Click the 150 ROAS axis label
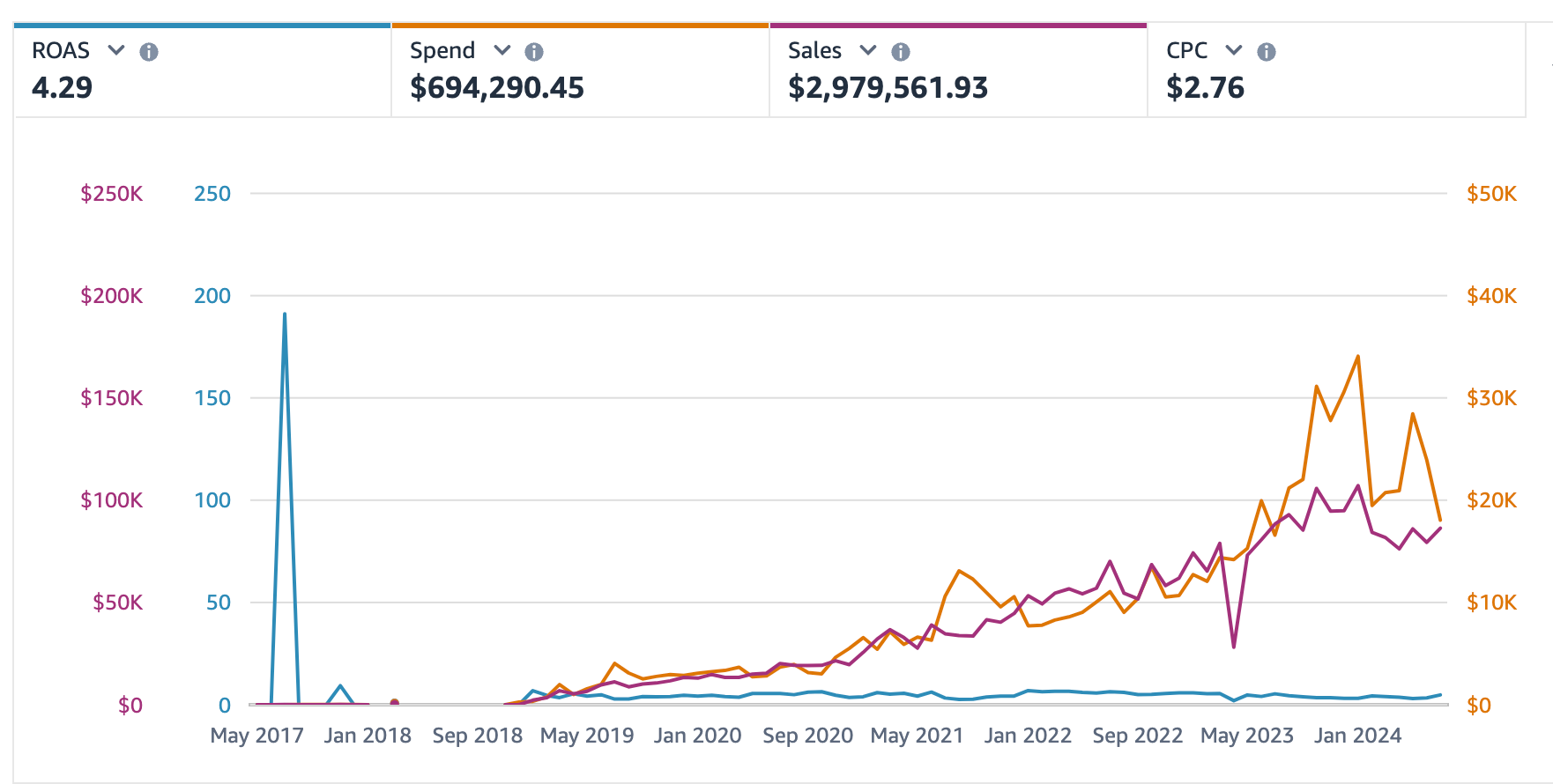Viewport: 1553px width, 784px height. [x=212, y=398]
